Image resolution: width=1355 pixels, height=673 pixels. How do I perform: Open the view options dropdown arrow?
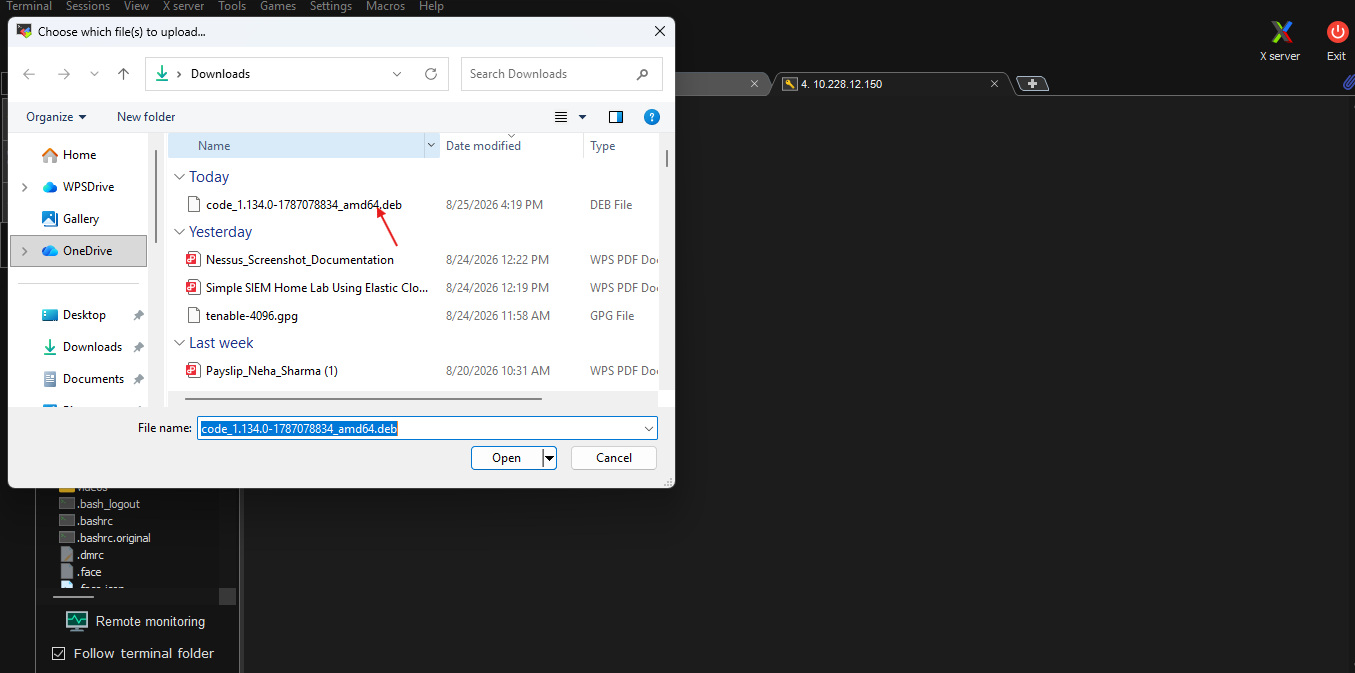click(x=583, y=117)
